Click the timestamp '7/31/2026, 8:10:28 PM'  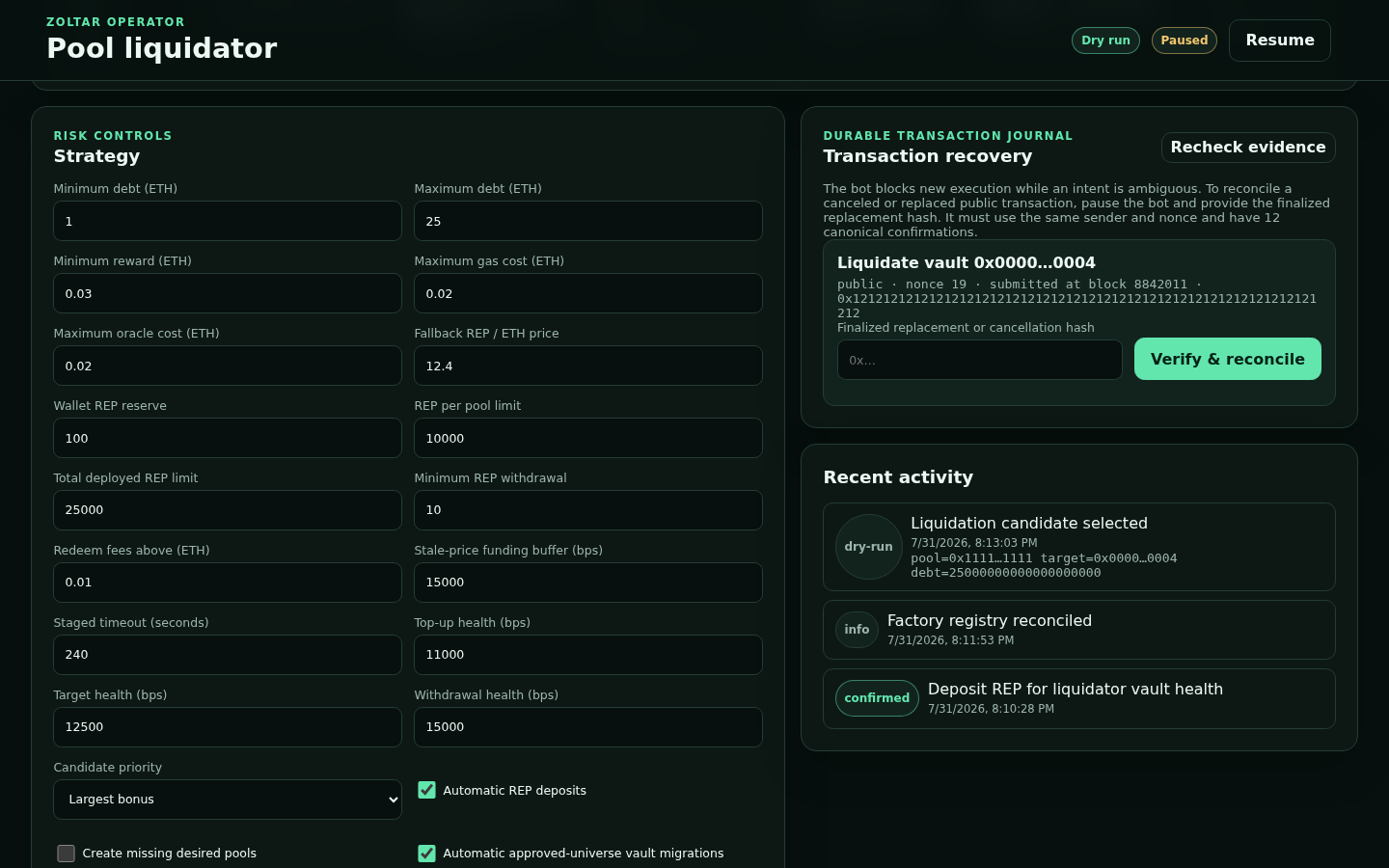991,709
